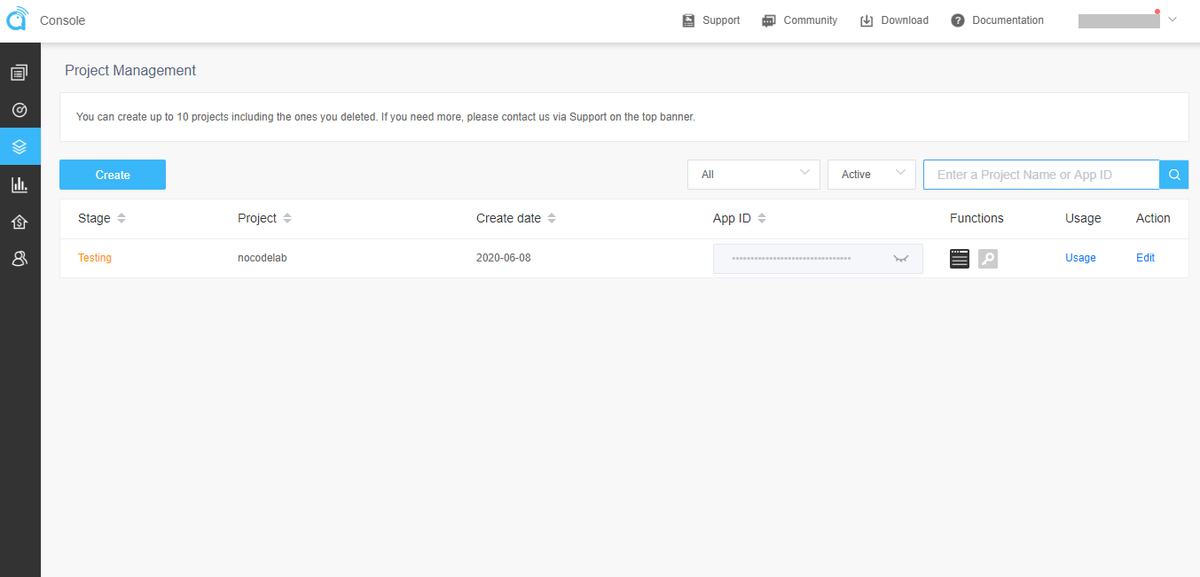Open the sidebar bar-chart usage icon

(19, 184)
